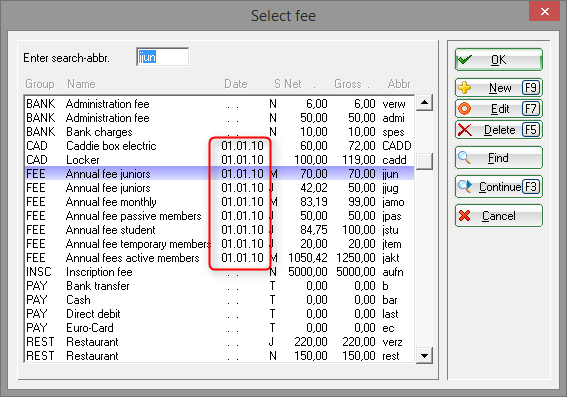This screenshot has width=567, height=397.
Task: Close the Select fee dialog
Action: (545, 11)
